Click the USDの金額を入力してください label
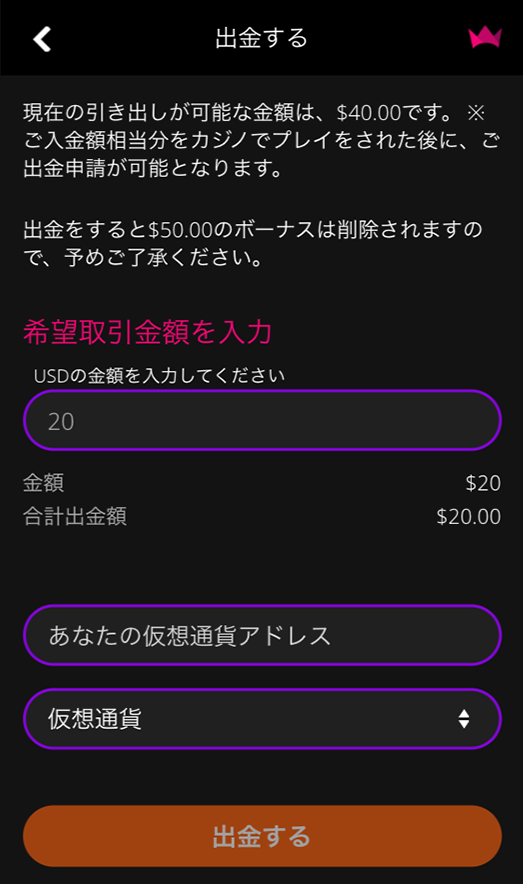This screenshot has width=523, height=884. click(159, 376)
